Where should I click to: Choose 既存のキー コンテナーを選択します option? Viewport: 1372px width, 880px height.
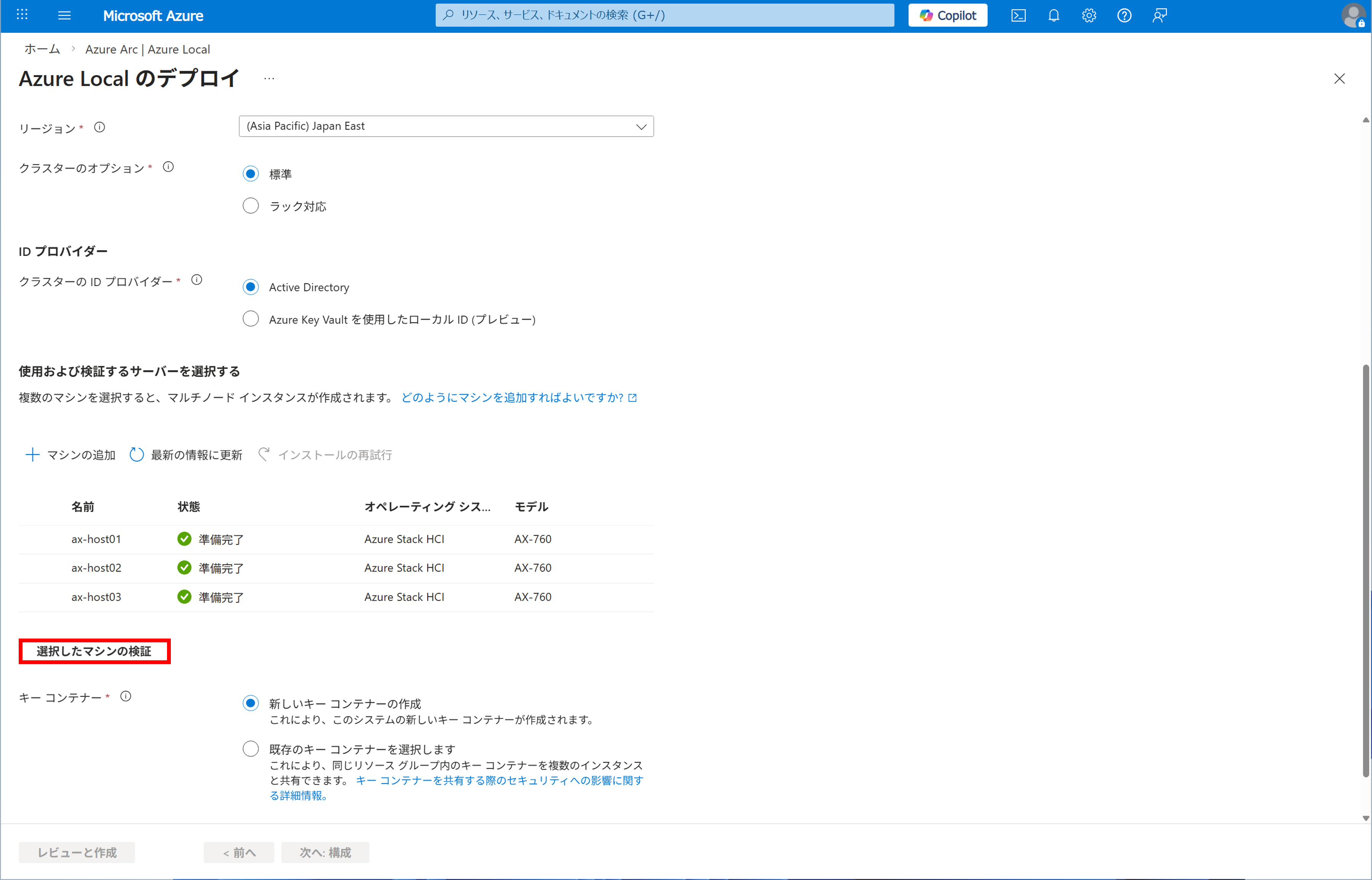(251, 748)
